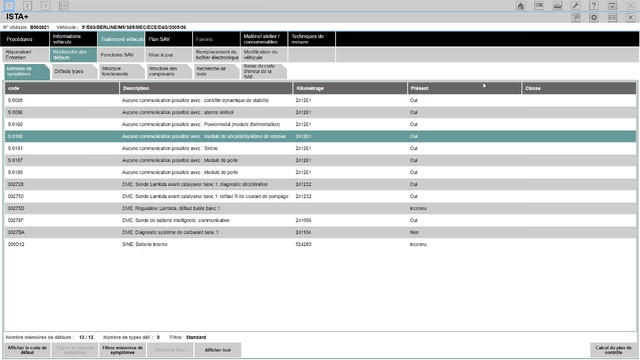Switch to Structure fonctionnelle tab

(122, 71)
